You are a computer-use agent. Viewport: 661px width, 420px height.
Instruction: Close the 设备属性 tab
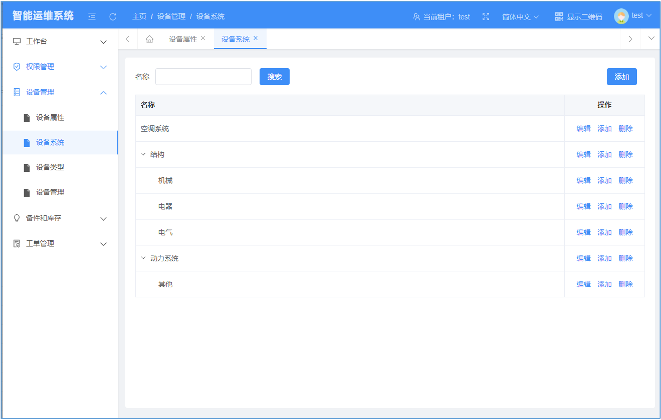203,38
